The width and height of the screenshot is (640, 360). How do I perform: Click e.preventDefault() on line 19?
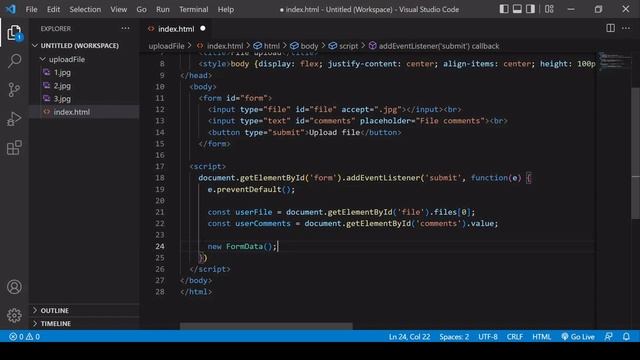[251, 189]
